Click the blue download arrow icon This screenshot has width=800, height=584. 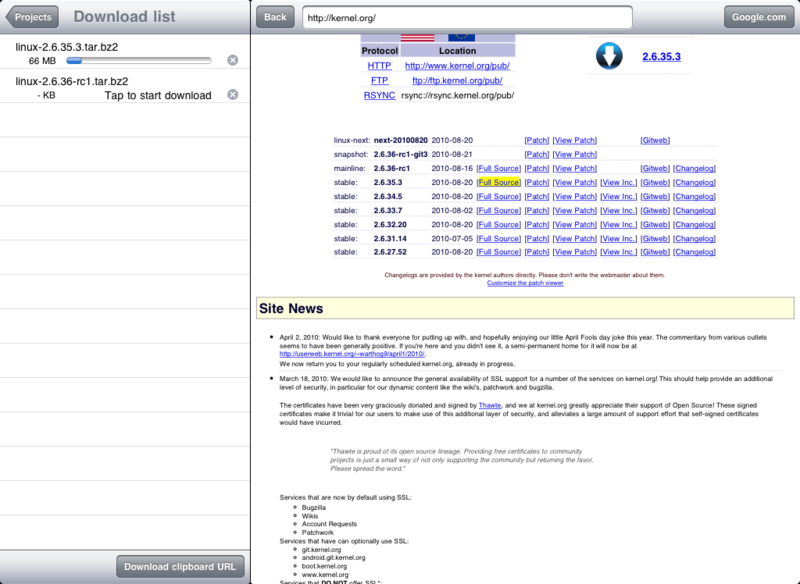coord(609,56)
